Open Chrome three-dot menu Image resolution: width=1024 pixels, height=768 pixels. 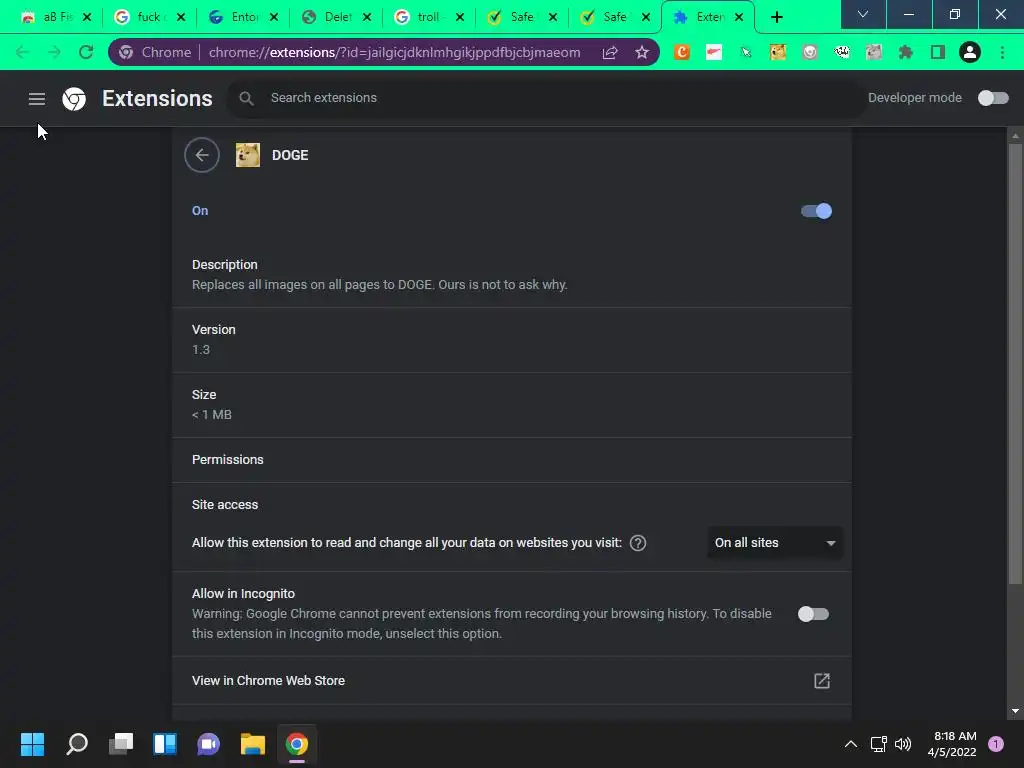[x=1002, y=52]
